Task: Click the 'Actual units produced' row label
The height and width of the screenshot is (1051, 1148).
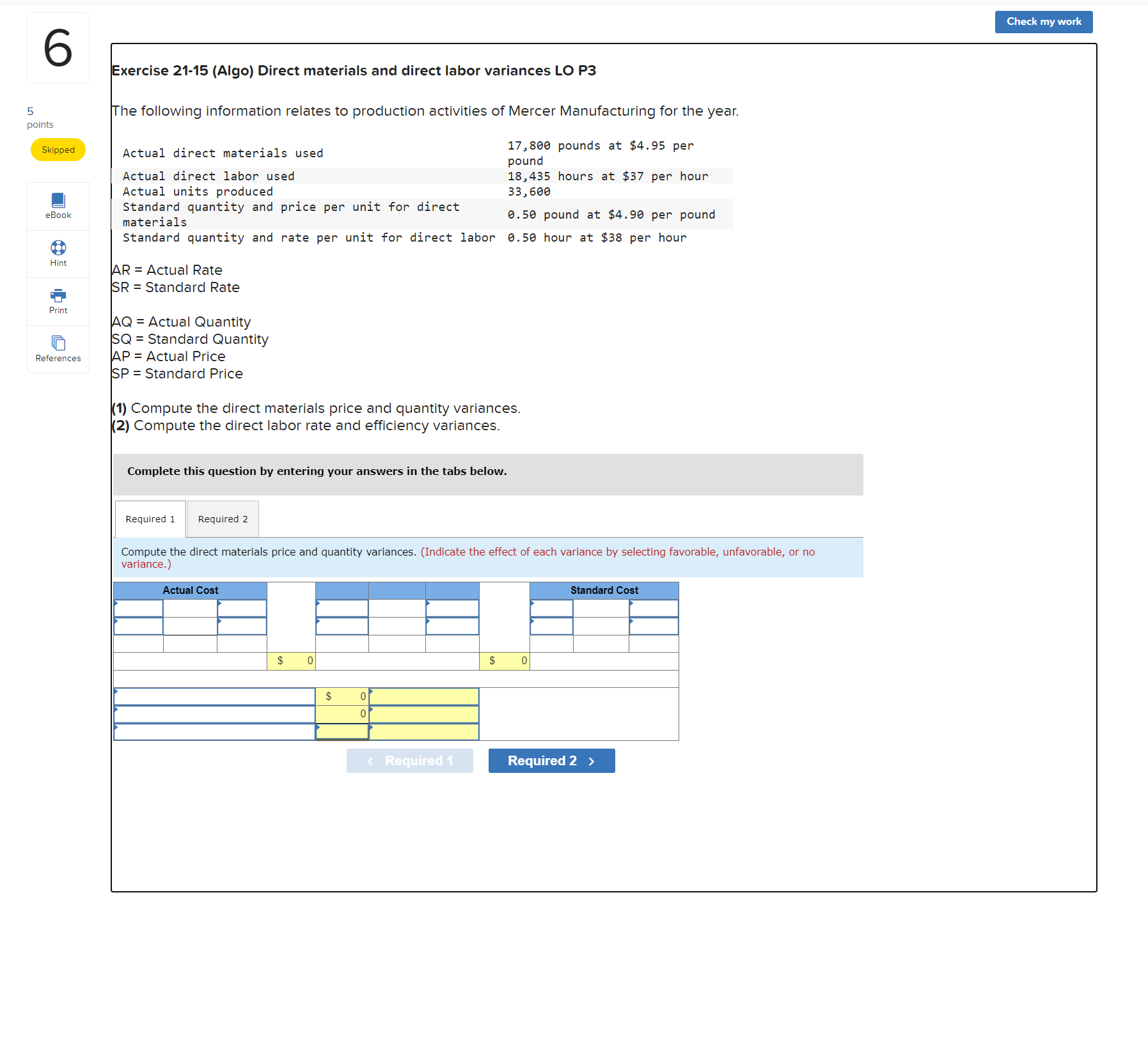Action: click(198, 192)
